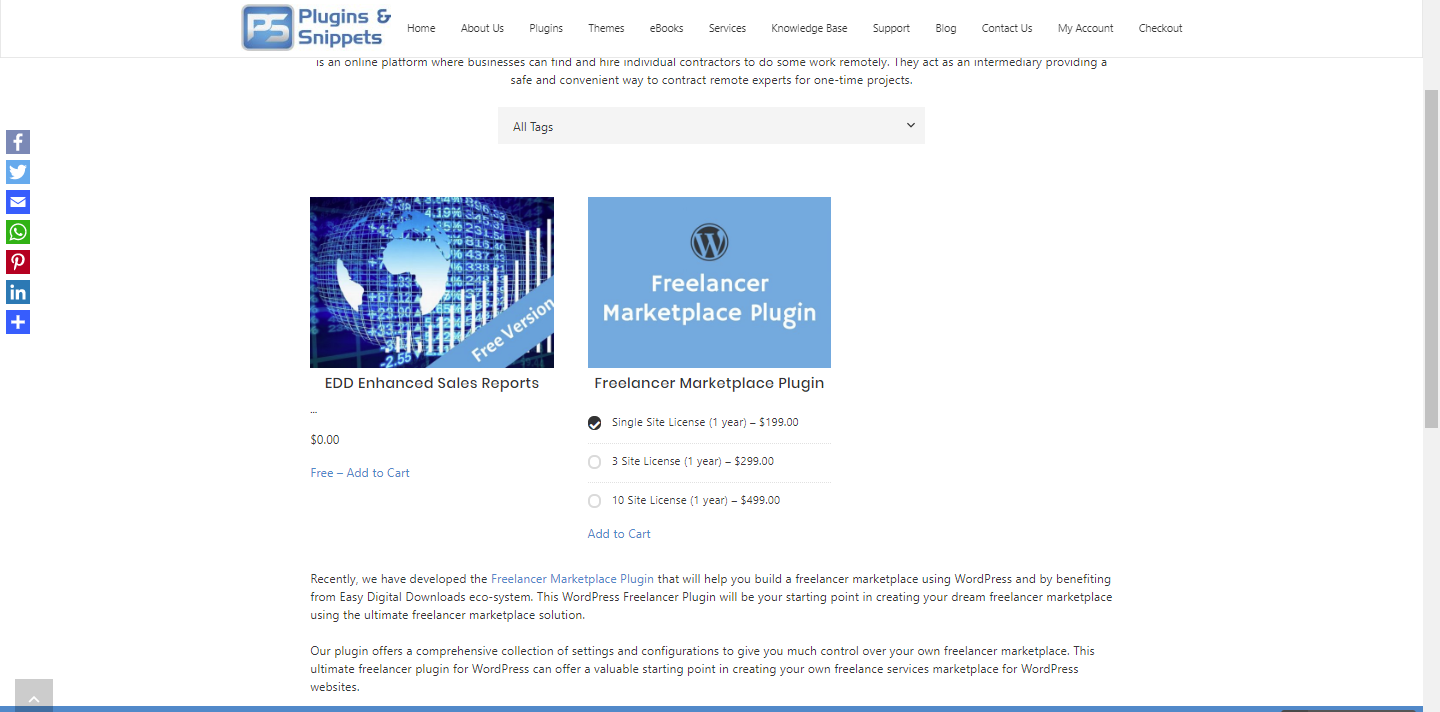The image size is (1440, 712).
Task: Open the All Tags dropdown
Action: coord(711,126)
